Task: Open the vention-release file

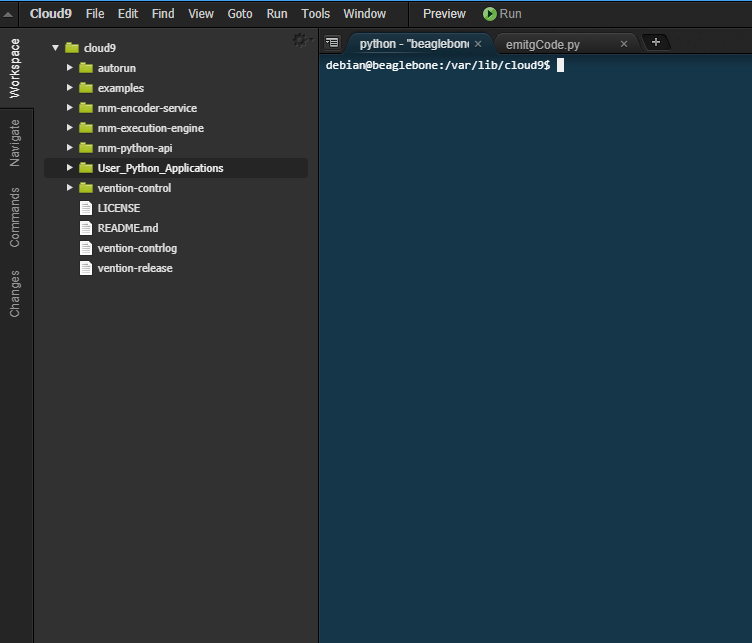Action: (135, 268)
